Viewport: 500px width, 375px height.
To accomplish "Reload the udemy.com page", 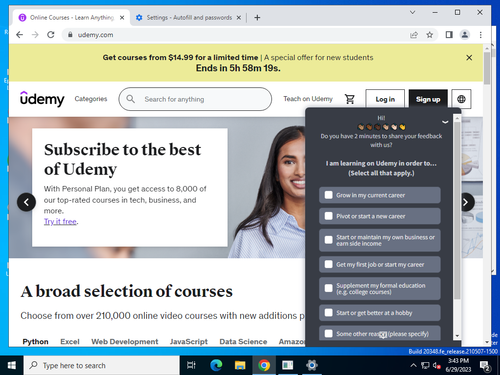I will [51, 35].
